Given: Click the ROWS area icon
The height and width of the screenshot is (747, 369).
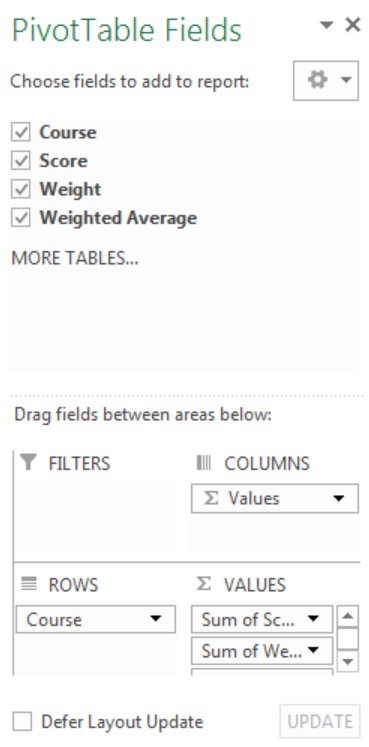Looking at the screenshot, I should pyautogui.click(x=29, y=584).
